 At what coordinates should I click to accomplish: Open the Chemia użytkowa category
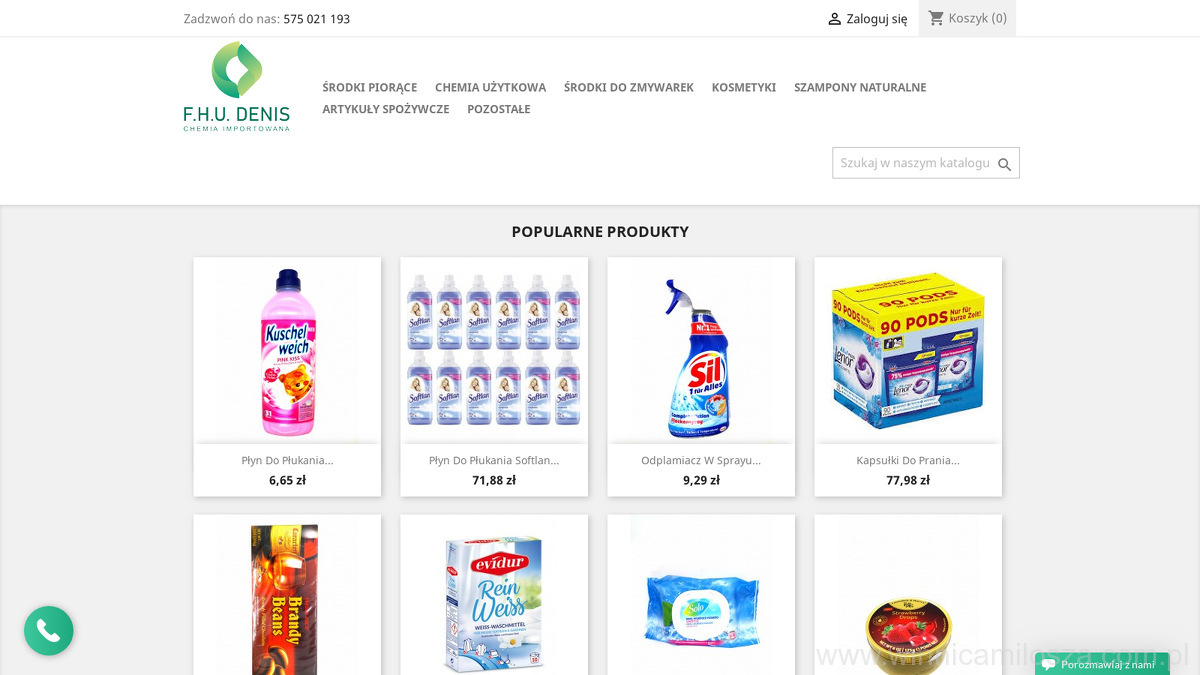[490, 88]
